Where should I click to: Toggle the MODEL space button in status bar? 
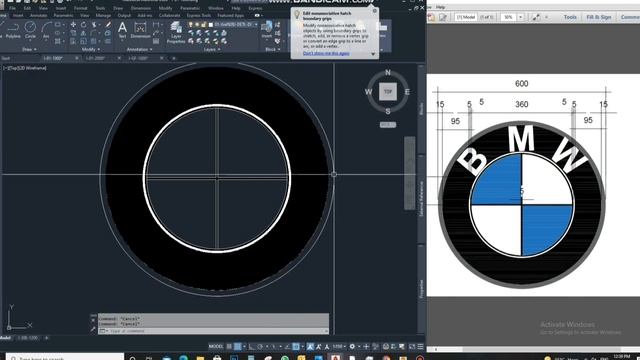(216, 347)
